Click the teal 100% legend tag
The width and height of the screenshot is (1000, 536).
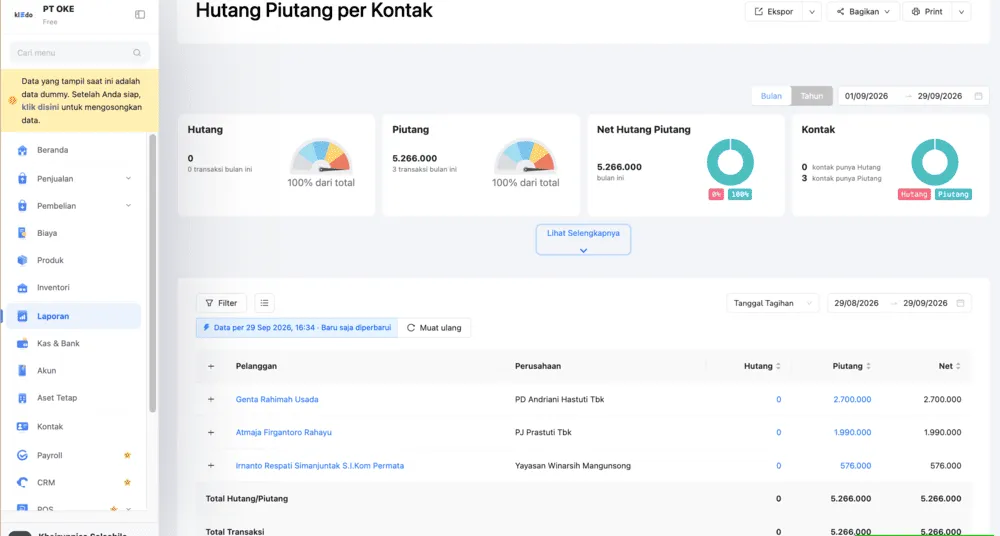pyautogui.click(x=740, y=194)
